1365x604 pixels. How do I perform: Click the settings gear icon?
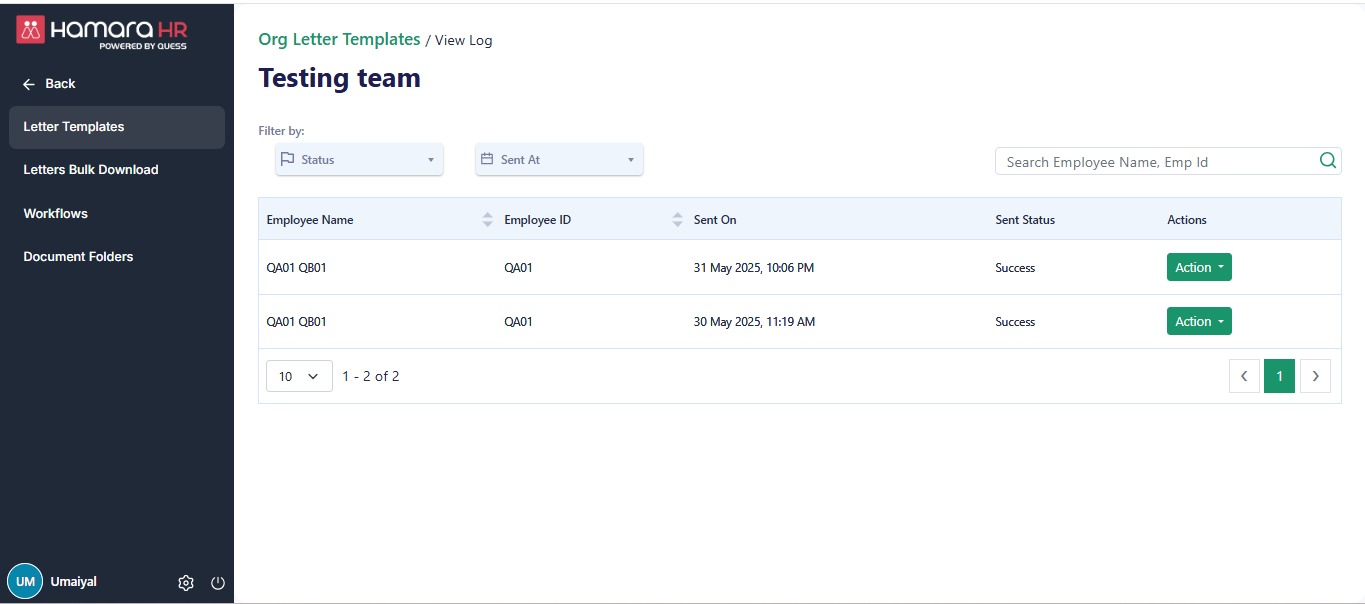coord(185,583)
